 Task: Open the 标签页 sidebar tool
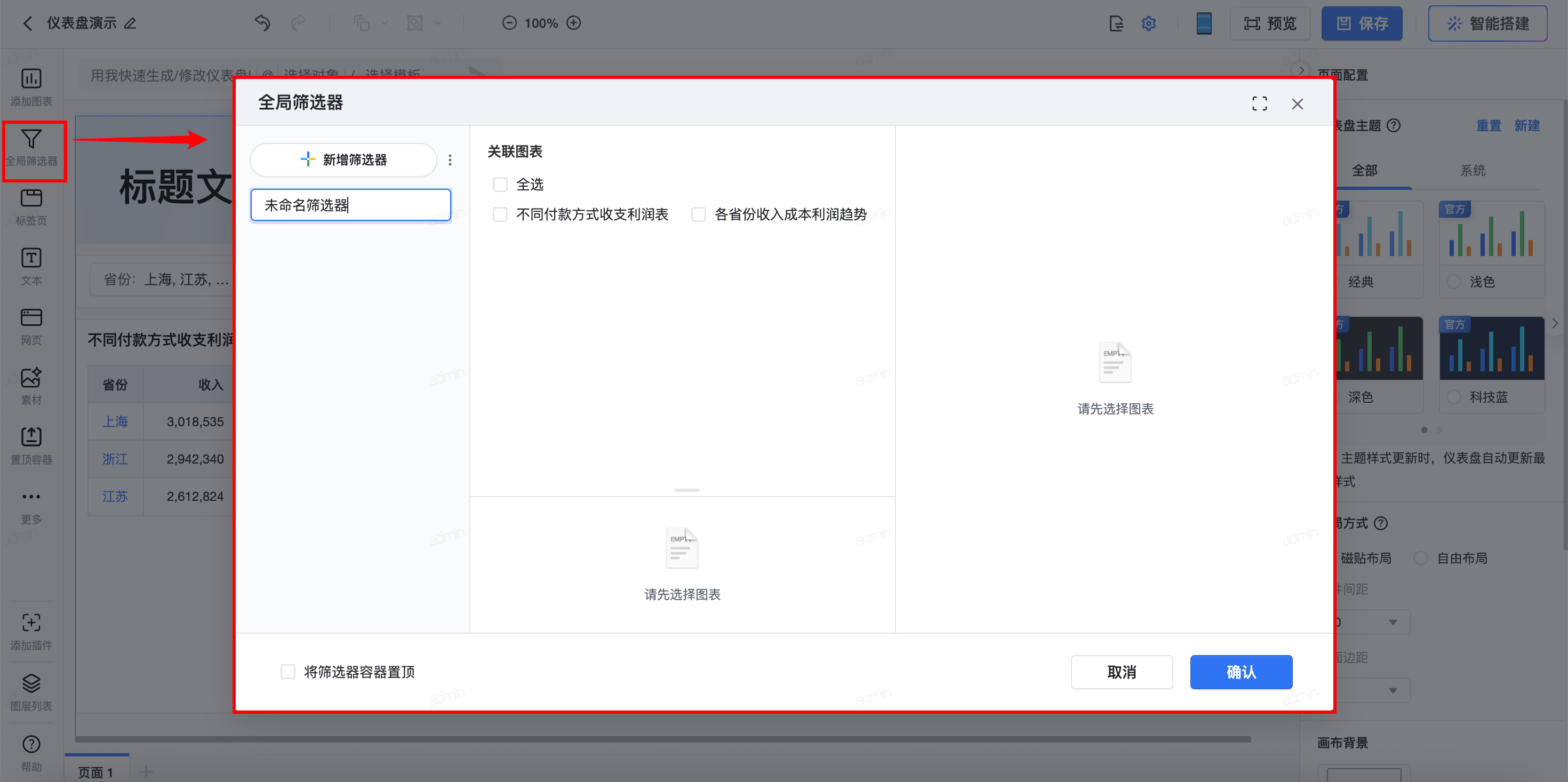click(31, 198)
